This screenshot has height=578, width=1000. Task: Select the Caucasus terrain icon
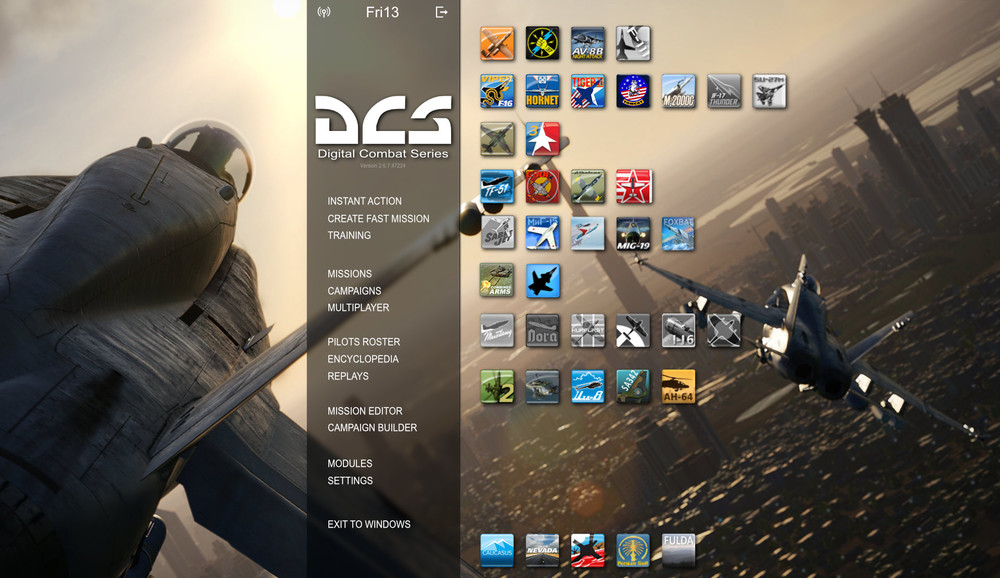pos(497,549)
